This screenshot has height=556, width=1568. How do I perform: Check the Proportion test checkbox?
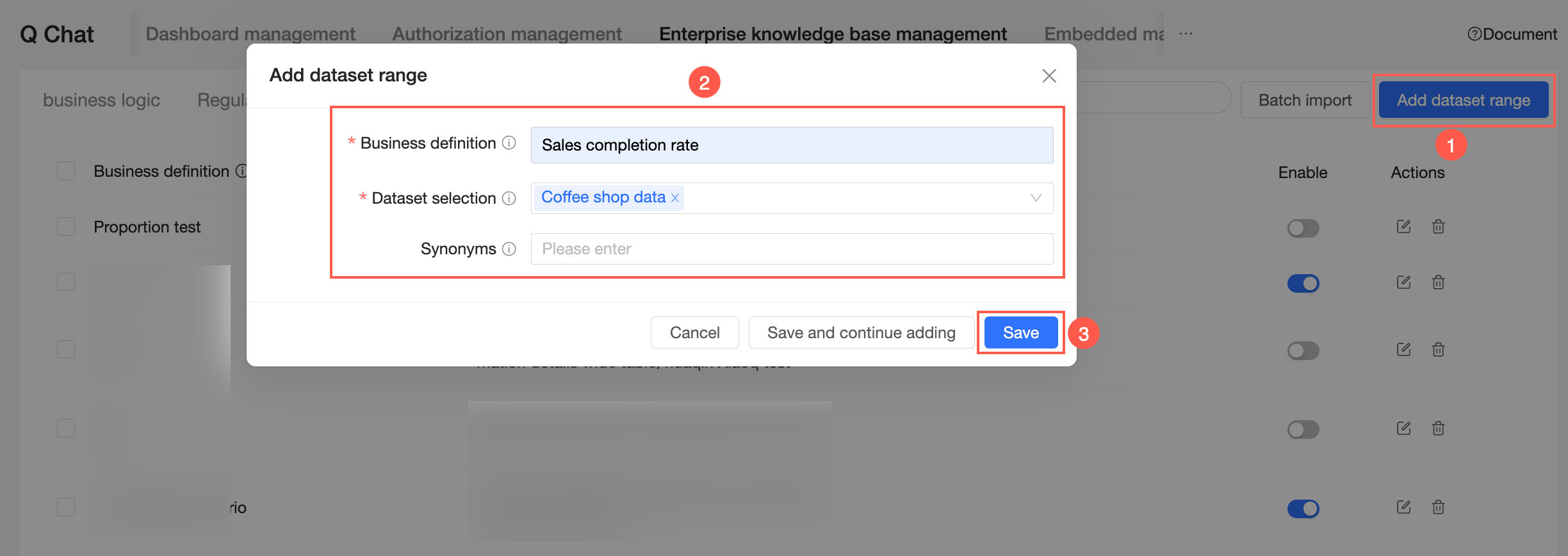pos(66,227)
